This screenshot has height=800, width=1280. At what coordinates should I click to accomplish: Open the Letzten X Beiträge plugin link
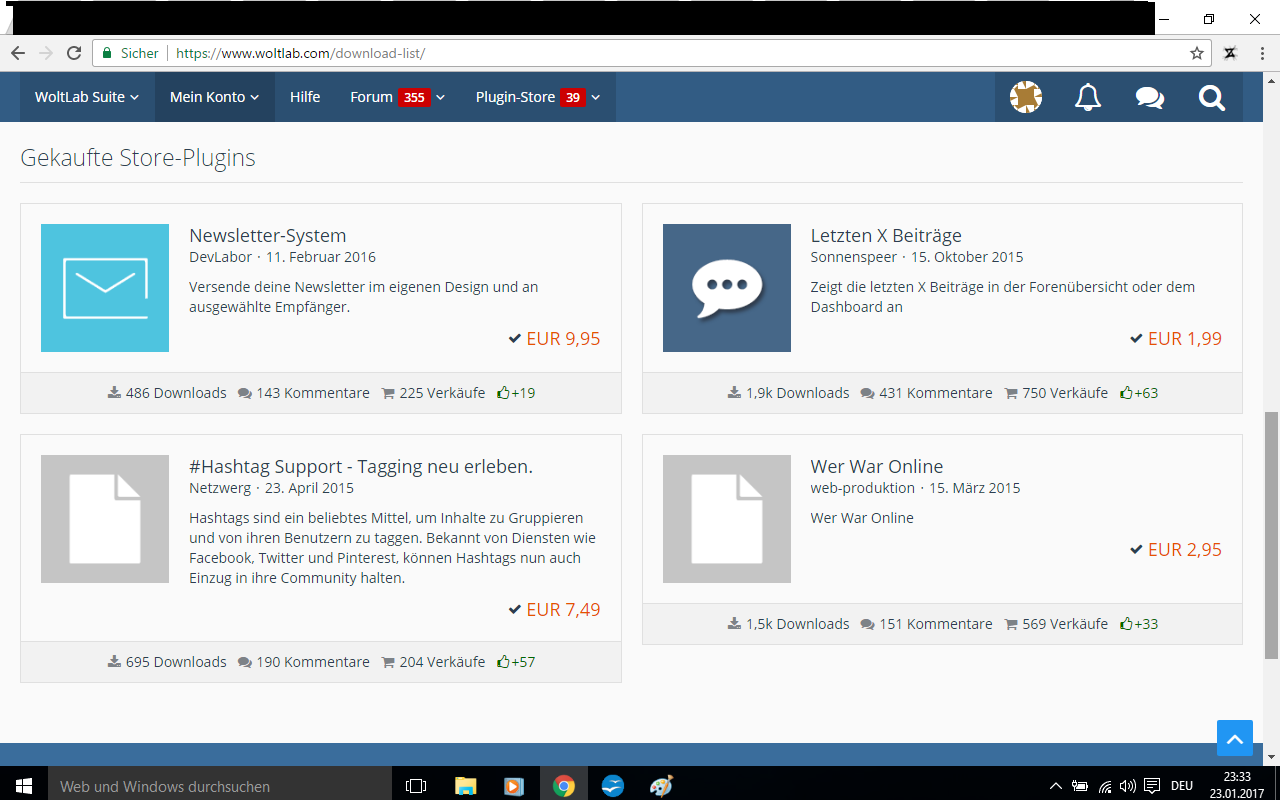(886, 236)
